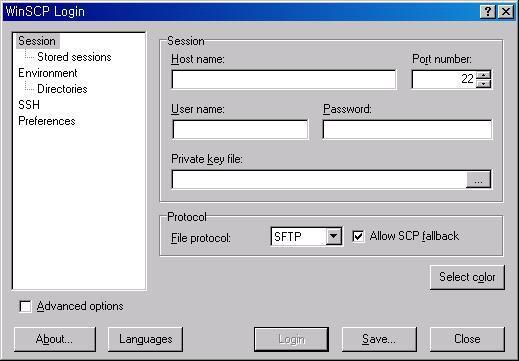Screen dimensions: 519x361
Task: Open the About dialog
Action: point(55,339)
